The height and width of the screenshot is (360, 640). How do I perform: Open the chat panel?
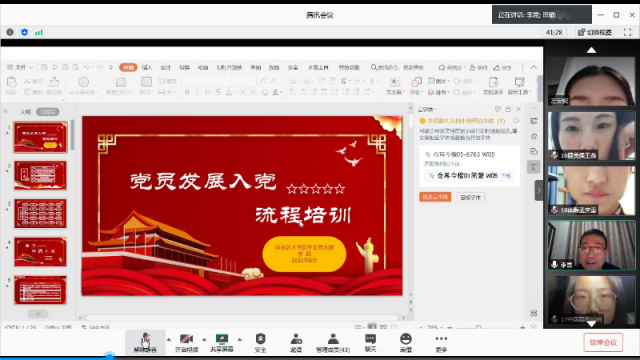point(370,343)
